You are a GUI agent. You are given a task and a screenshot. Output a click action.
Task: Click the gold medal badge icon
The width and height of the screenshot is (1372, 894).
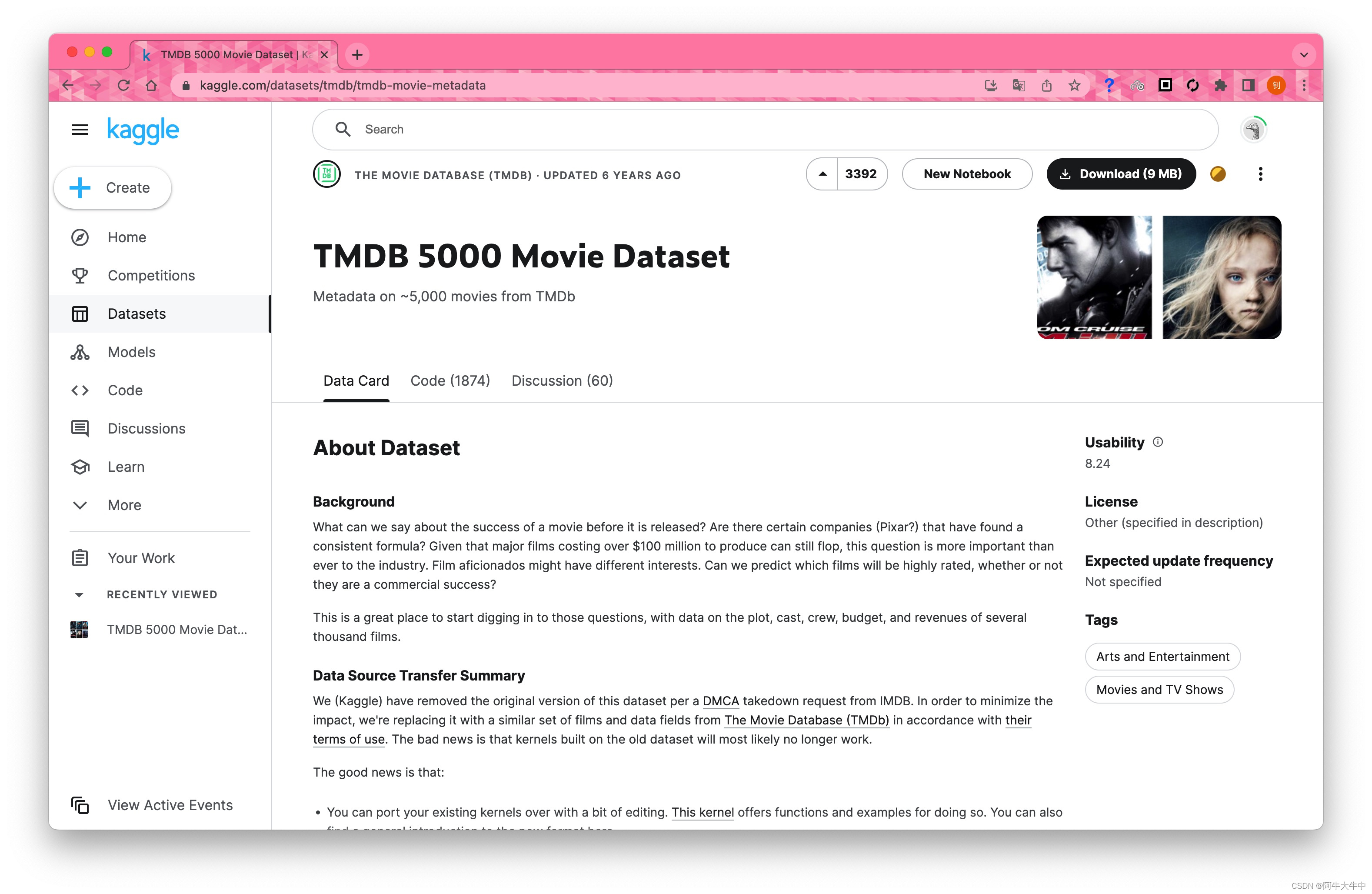point(1218,174)
